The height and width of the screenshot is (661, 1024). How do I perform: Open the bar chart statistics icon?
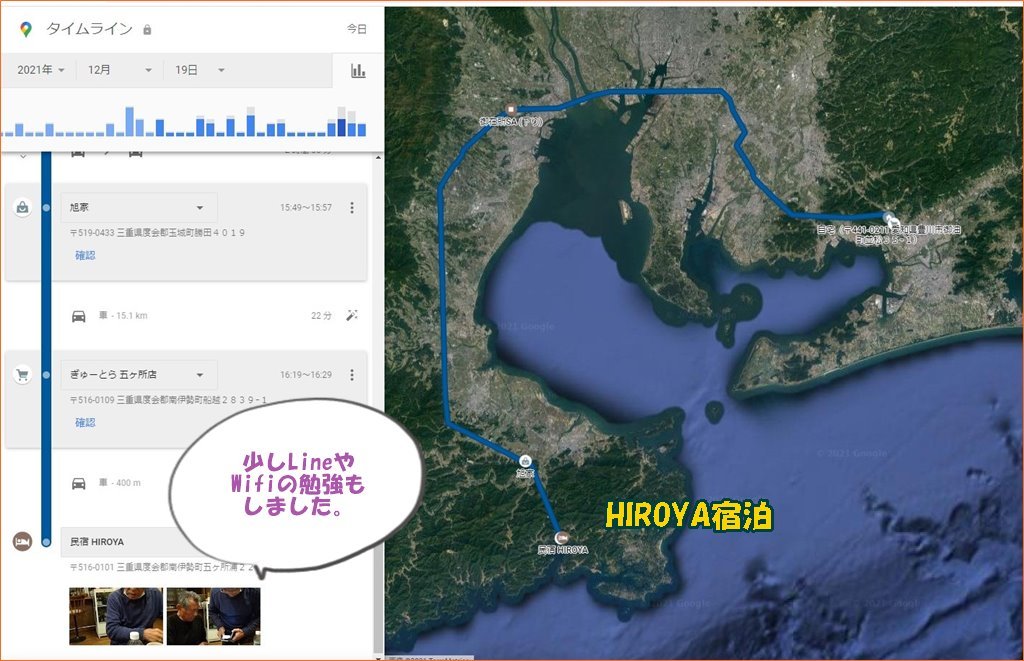[x=357, y=70]
